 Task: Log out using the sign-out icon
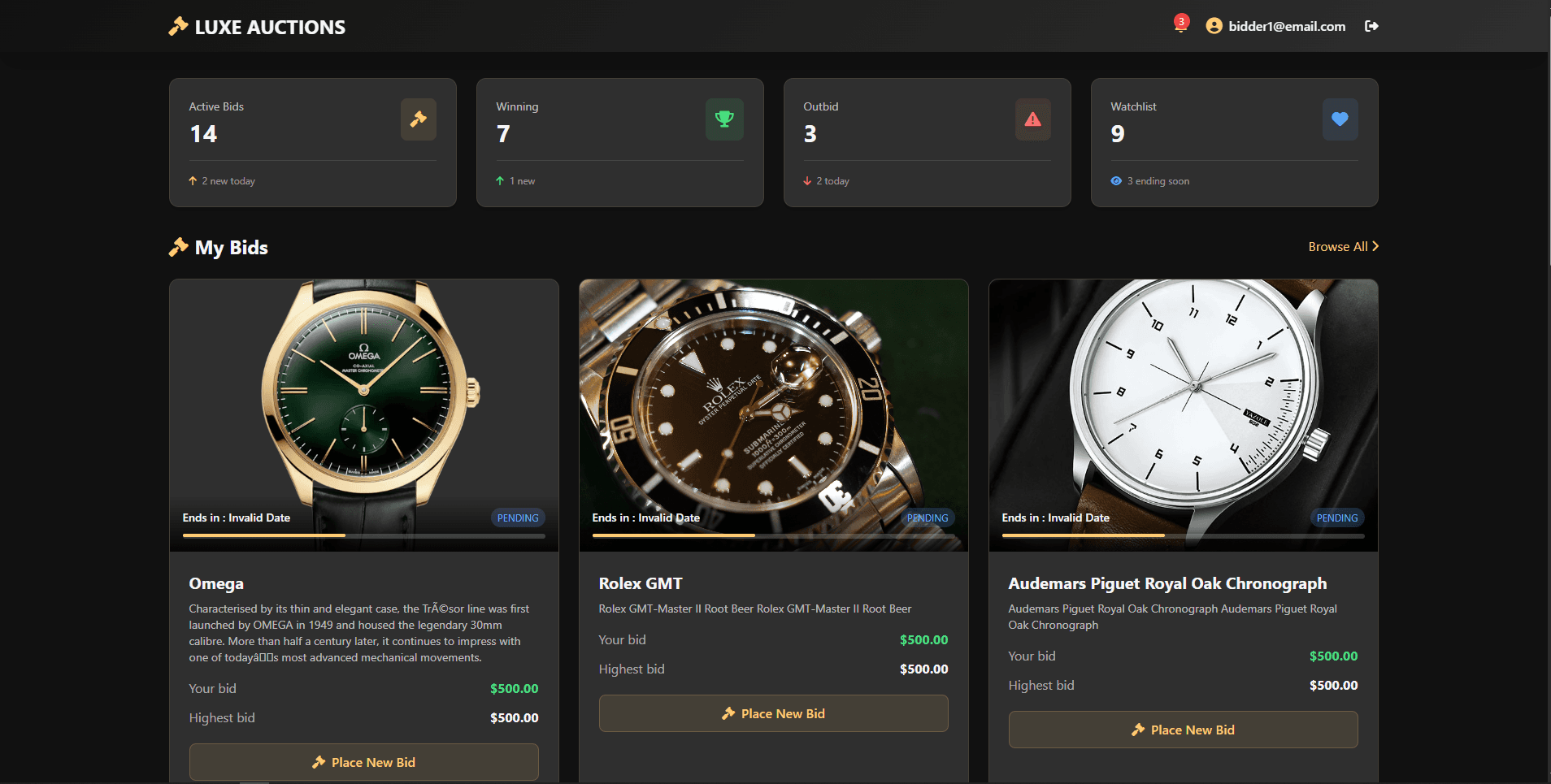1371,26
